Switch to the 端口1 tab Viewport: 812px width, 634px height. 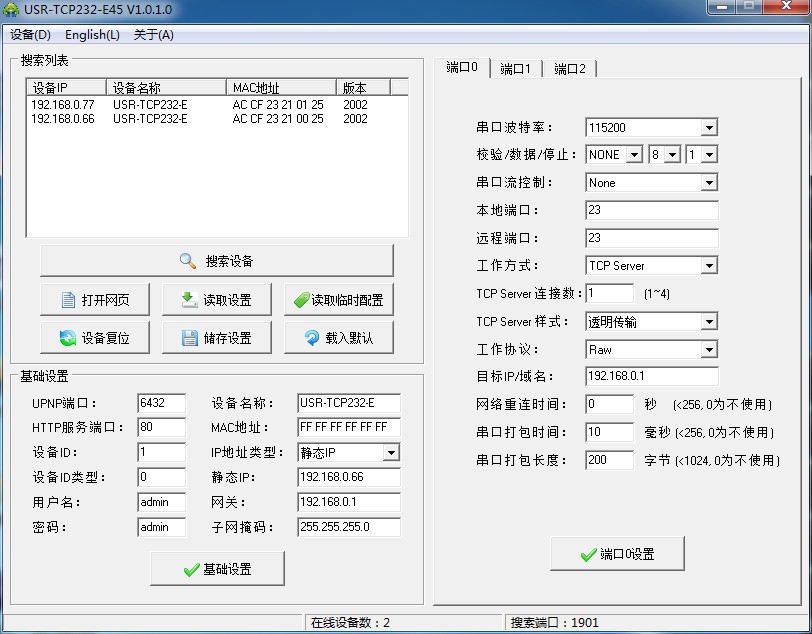point(515,69)
